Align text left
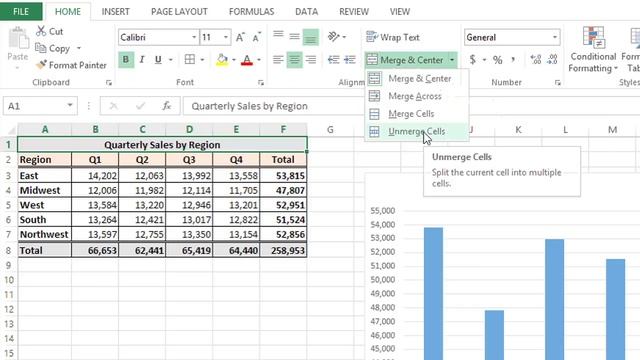 click(x=278, y=60)
